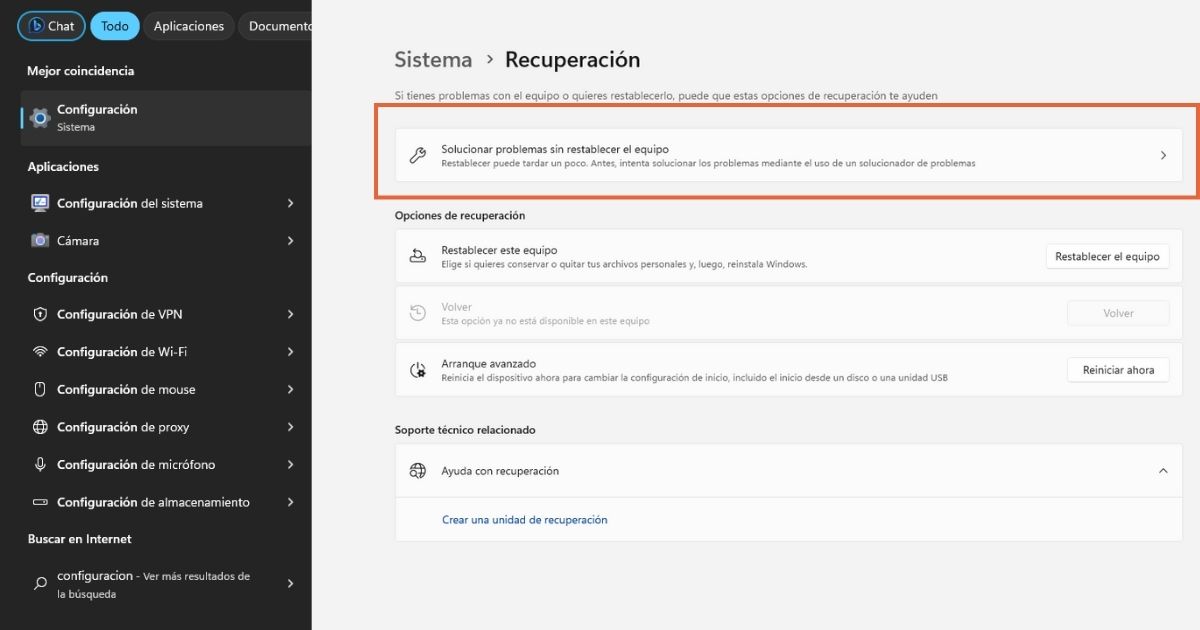Screen dimensions: 1200x630
Task: Select the Restablecer este equipo row text
Action: coord(624,257)
